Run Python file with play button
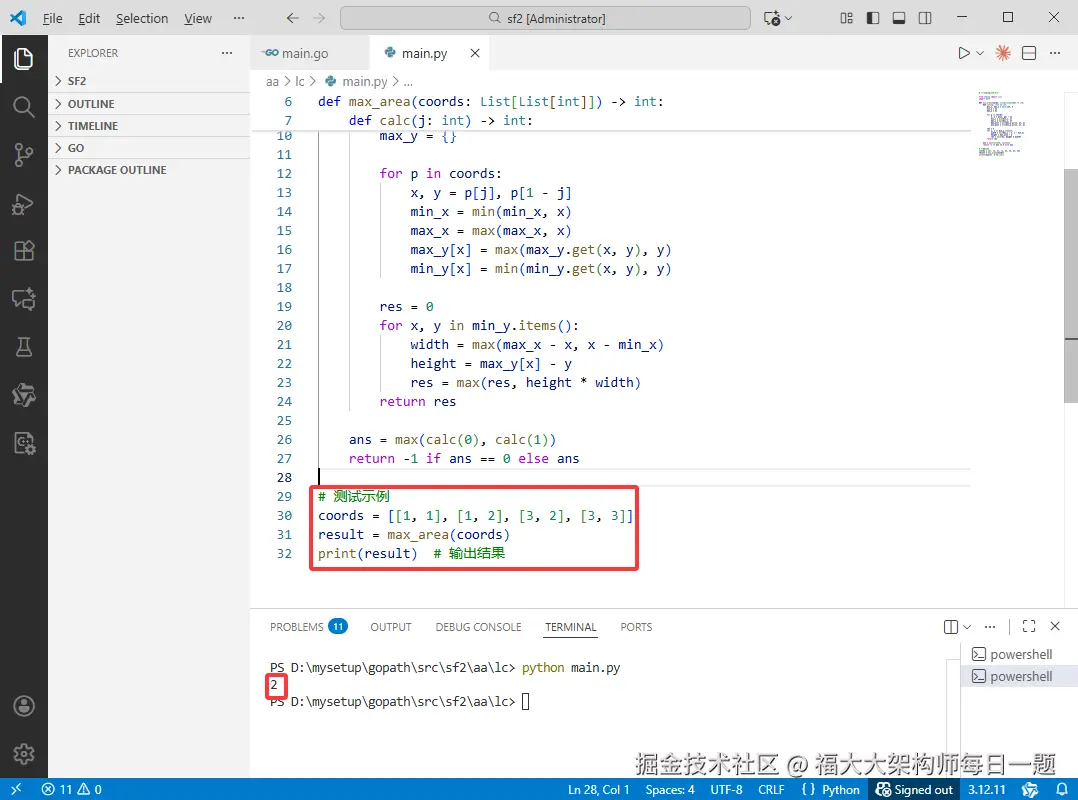 pos(964,53)
